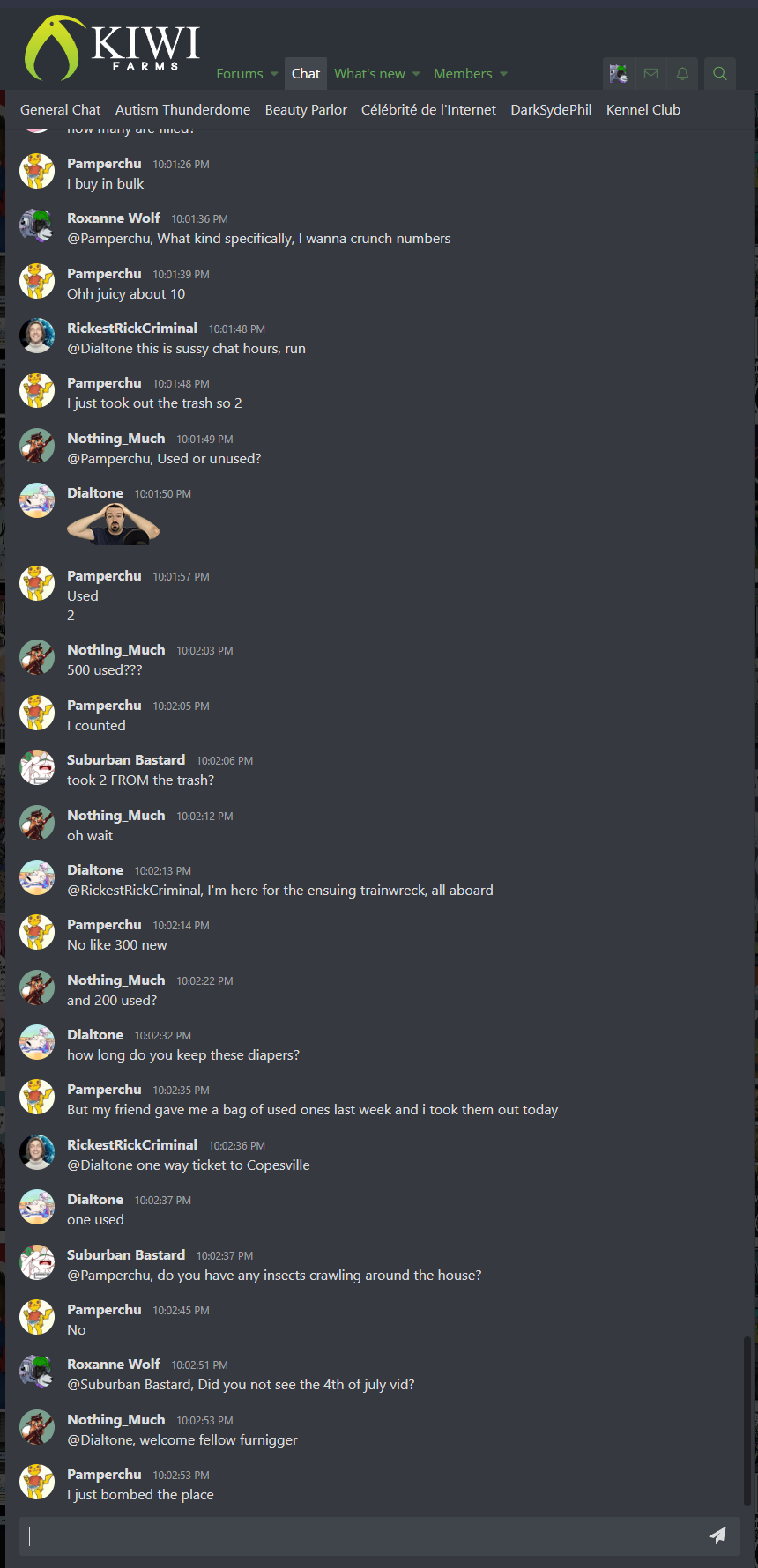Open the notifications bell icon

coord(682,74)
